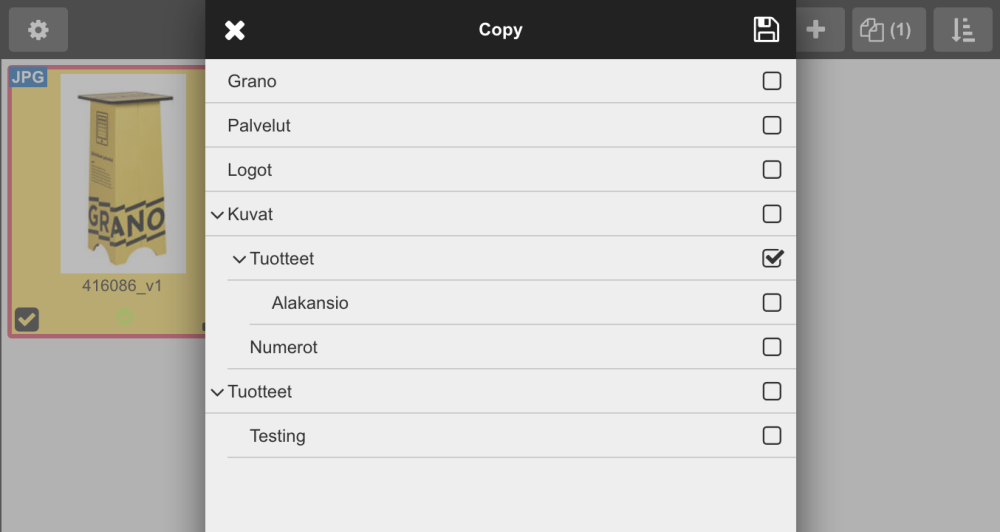1000x532 pixels.
Task: Open the copy selection (1) icon
Action: [x=888, y=30]
